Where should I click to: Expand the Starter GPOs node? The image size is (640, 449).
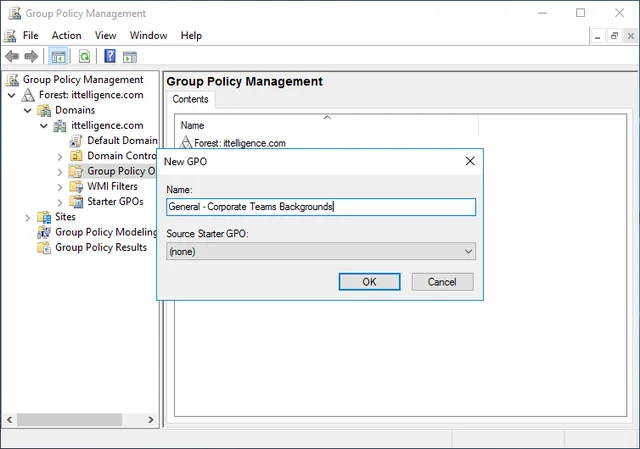pos(60,202)
